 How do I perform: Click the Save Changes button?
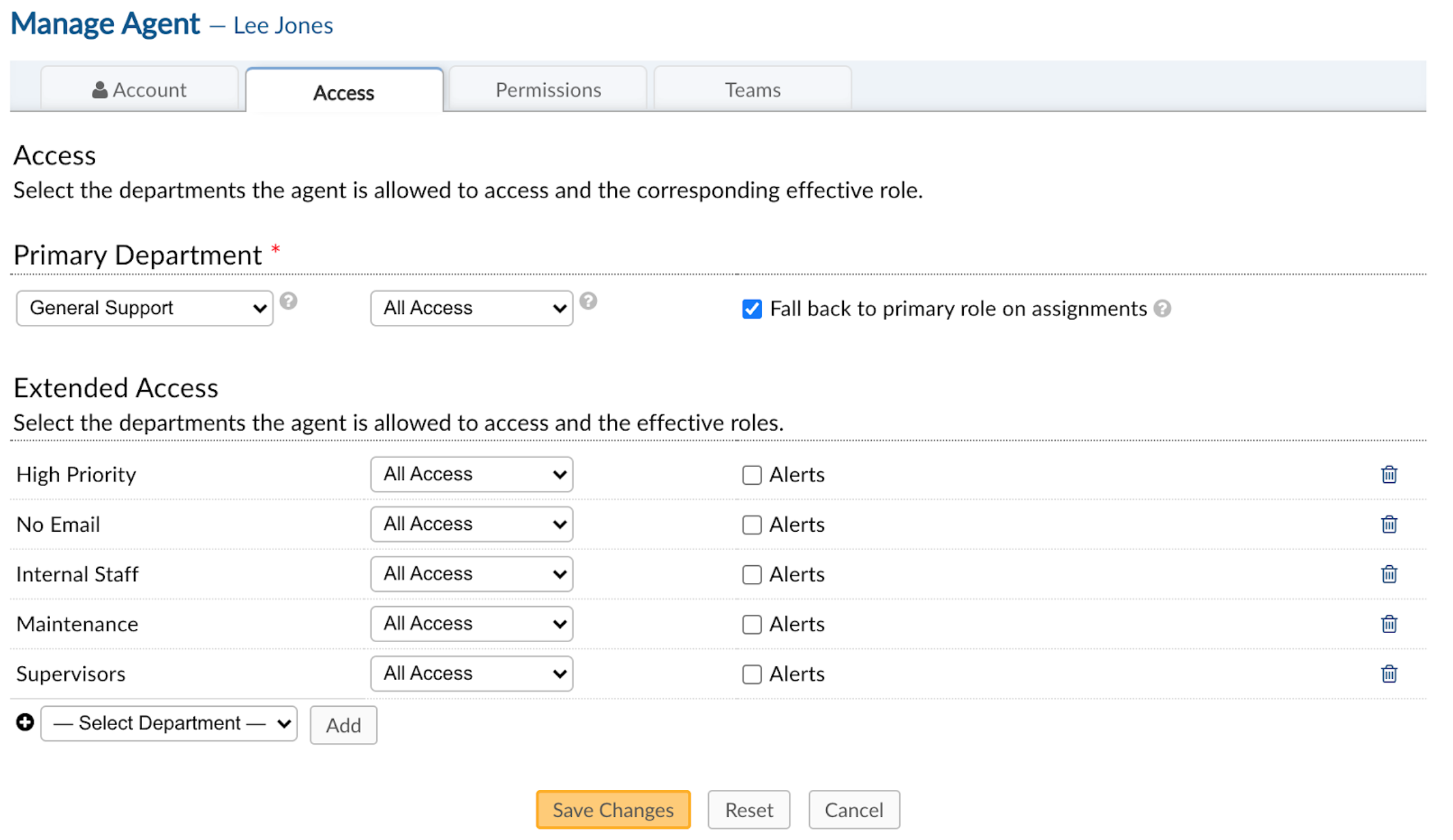[x=612, y=810]
